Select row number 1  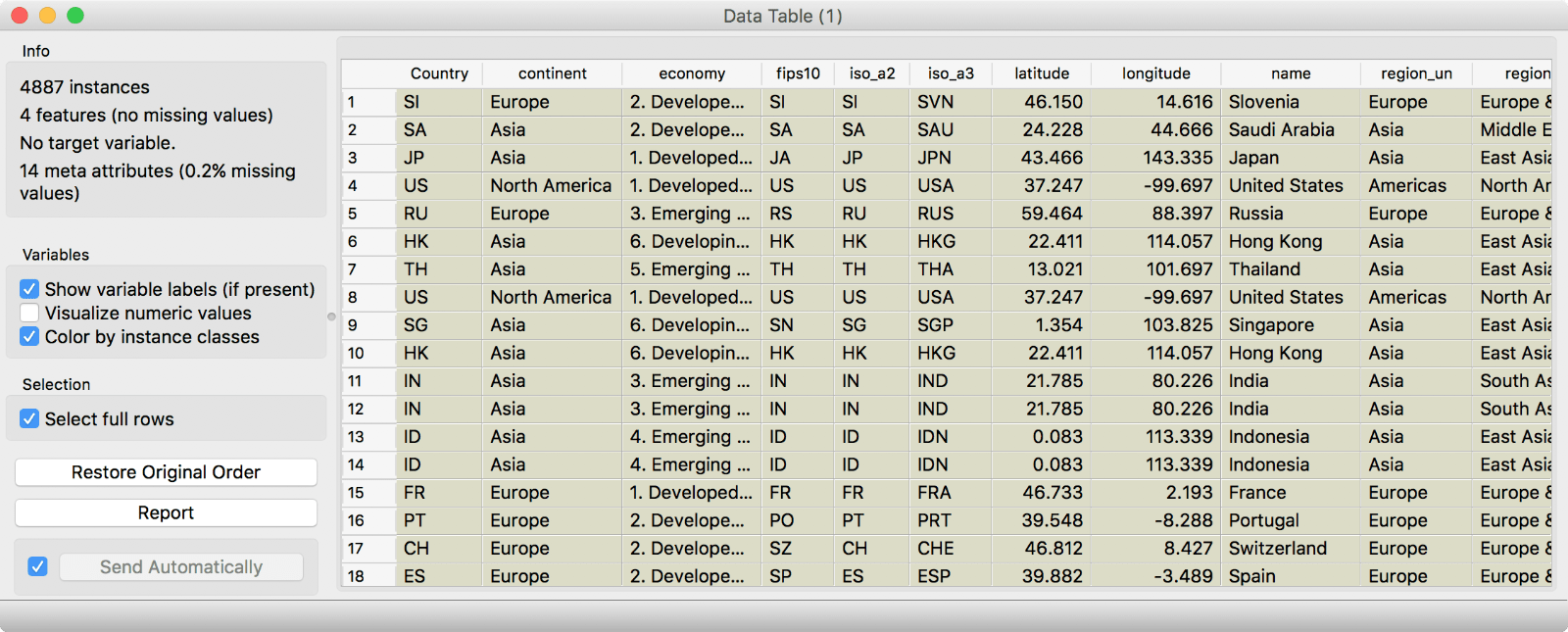368,102
